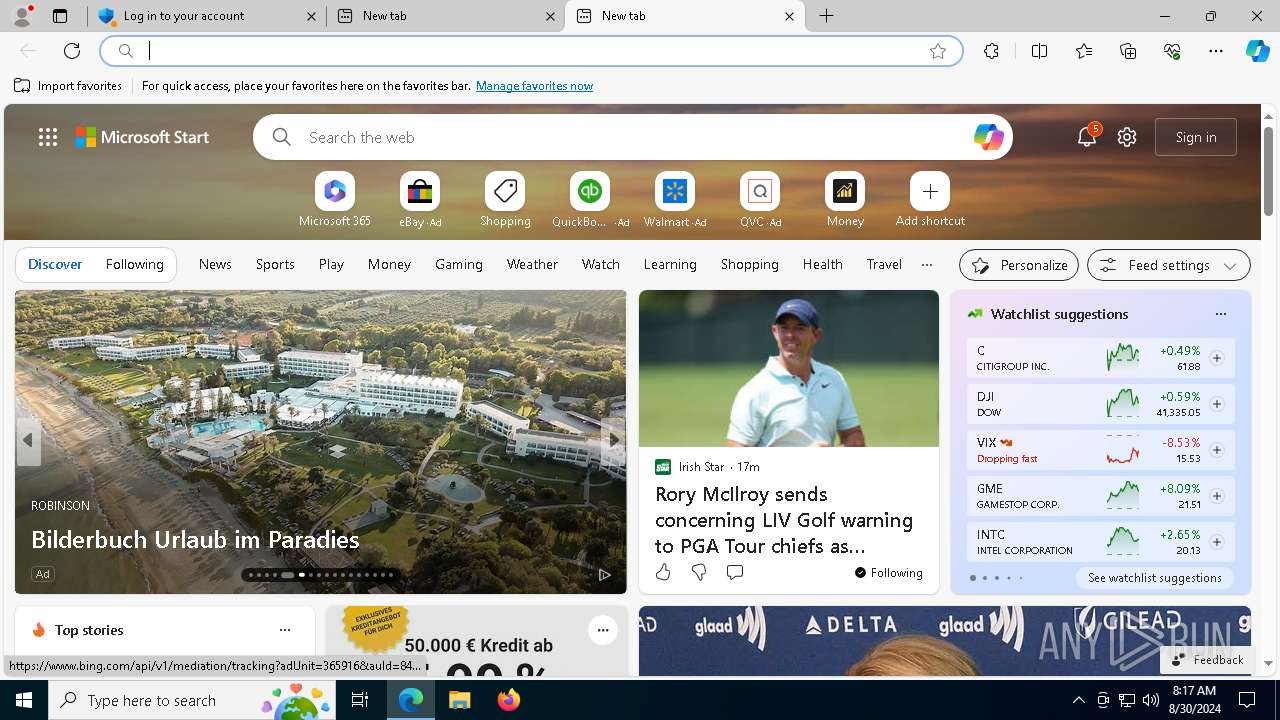Like the Rory McIlroy article

point(663,572)
